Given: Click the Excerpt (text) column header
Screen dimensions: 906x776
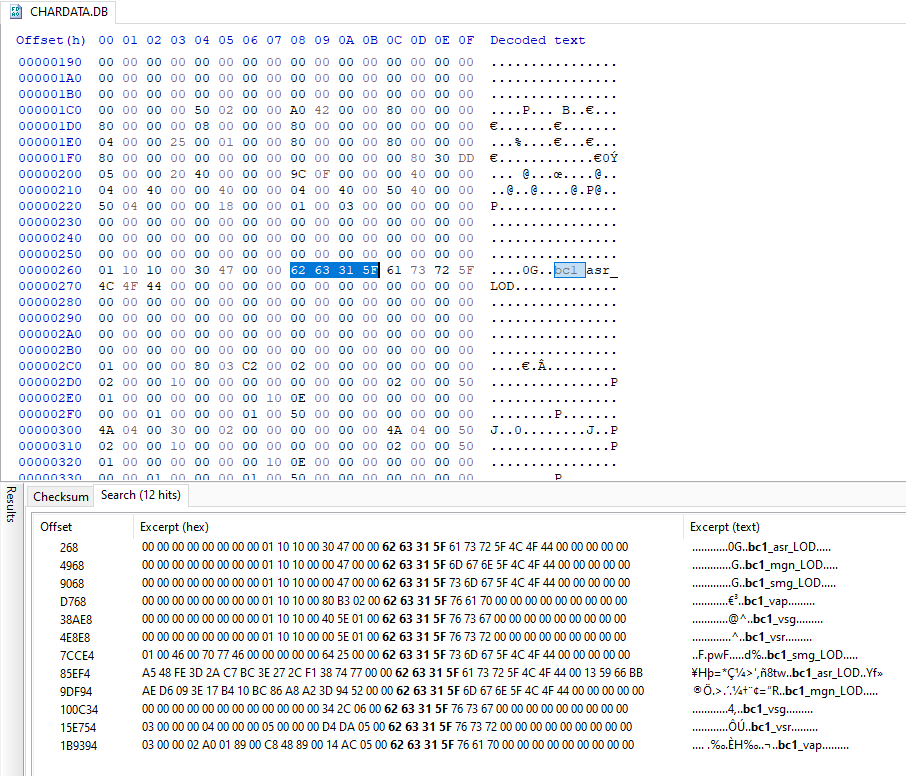Looking at the screenshot, I should [725, 527].
